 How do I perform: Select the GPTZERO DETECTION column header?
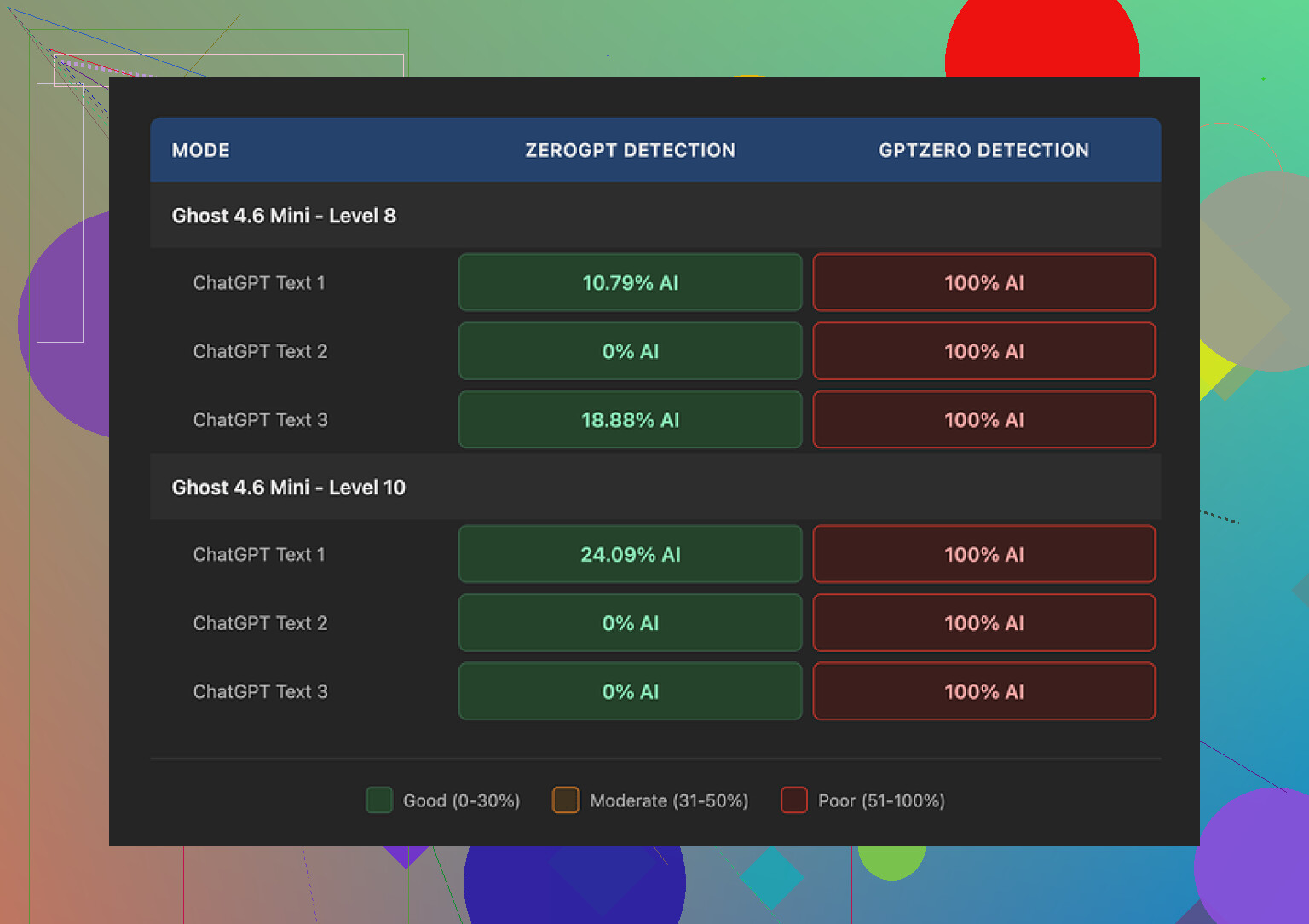coord(983,150)
